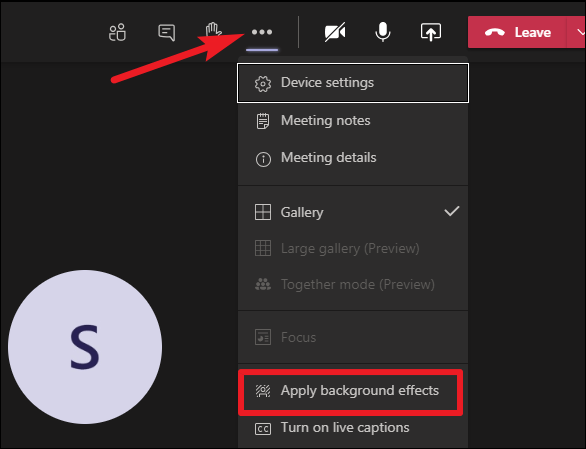Viewport: 586px width, 449px height.
Task: Close the More actions ellipsis menu
Action: click(x=262, y=32)
